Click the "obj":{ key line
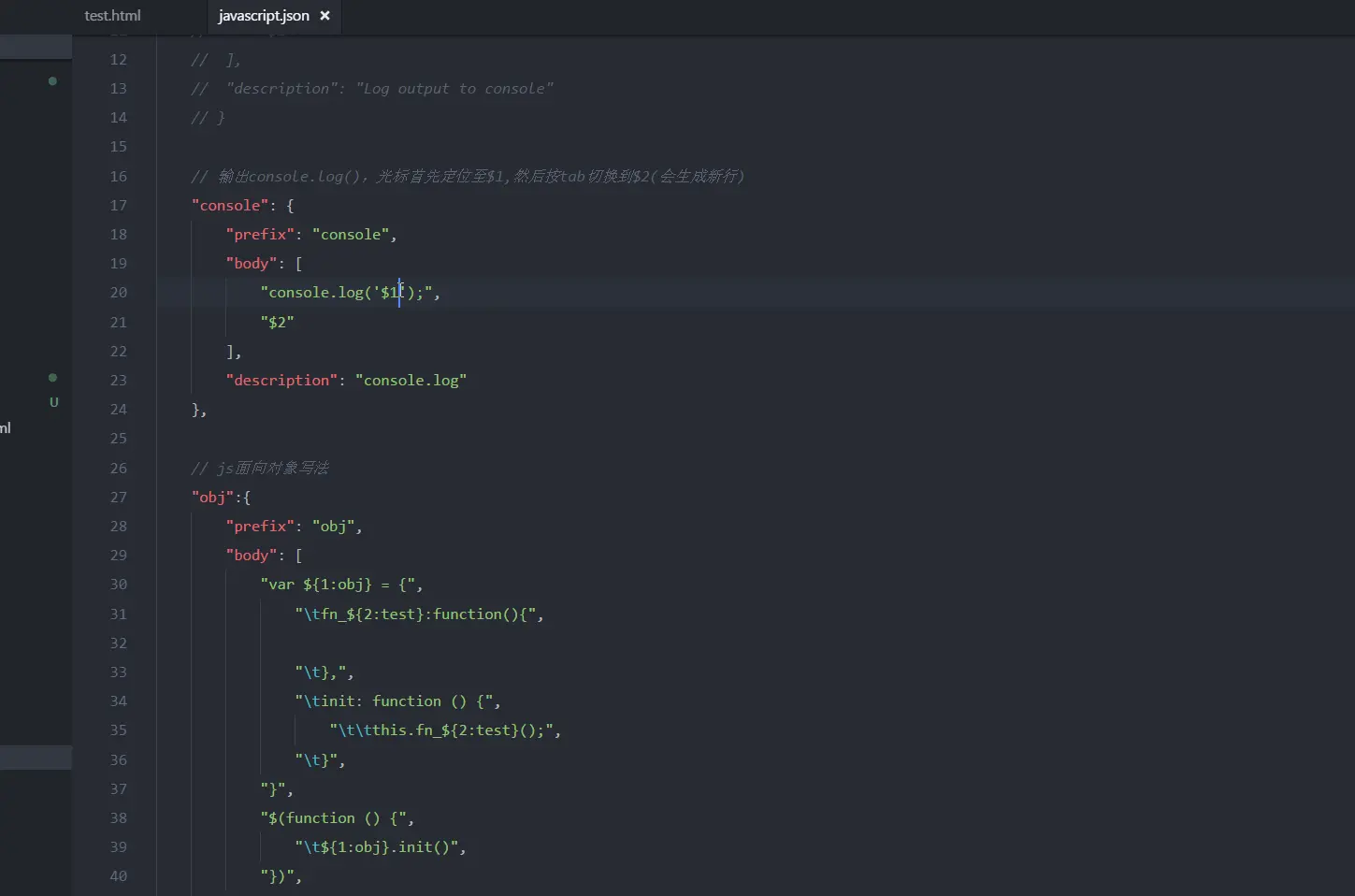The height and width of the screenshot is (896, 1355). 221,497
